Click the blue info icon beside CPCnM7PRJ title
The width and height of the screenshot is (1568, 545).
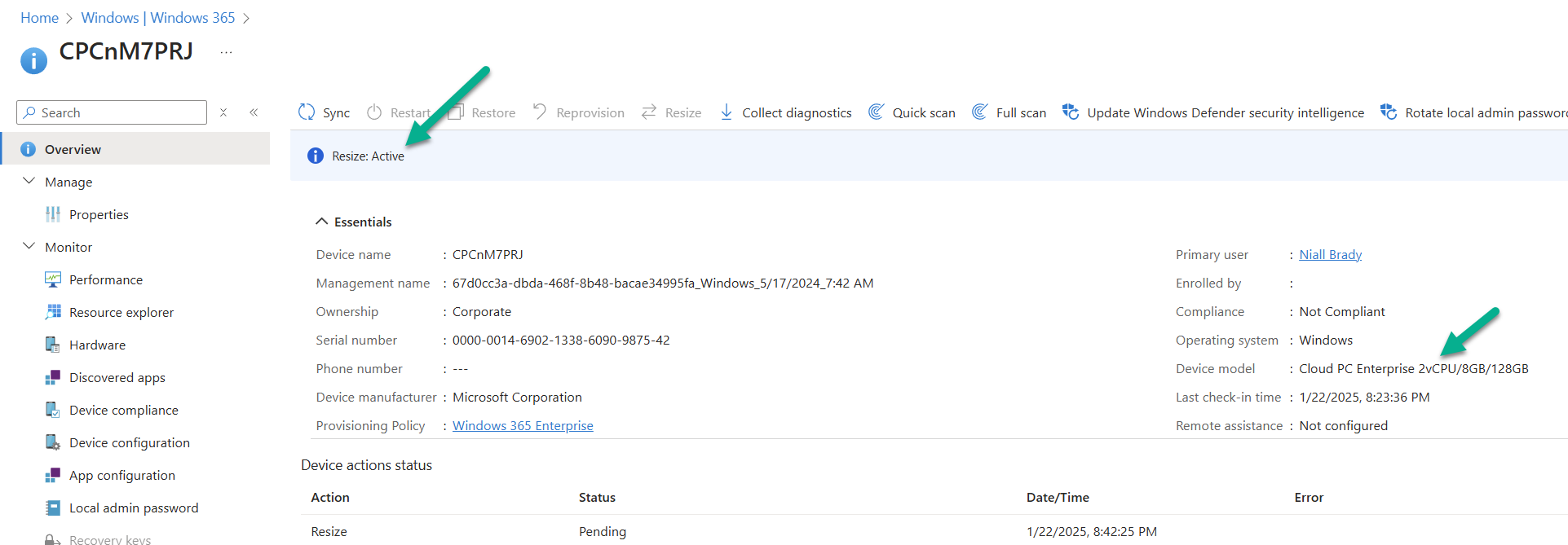[x=33, y=60]
